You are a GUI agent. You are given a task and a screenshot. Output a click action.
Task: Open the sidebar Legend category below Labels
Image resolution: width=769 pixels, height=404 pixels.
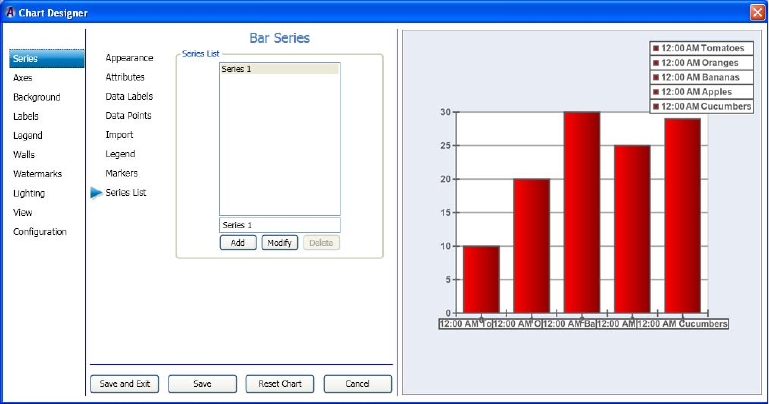click(28, 135)
